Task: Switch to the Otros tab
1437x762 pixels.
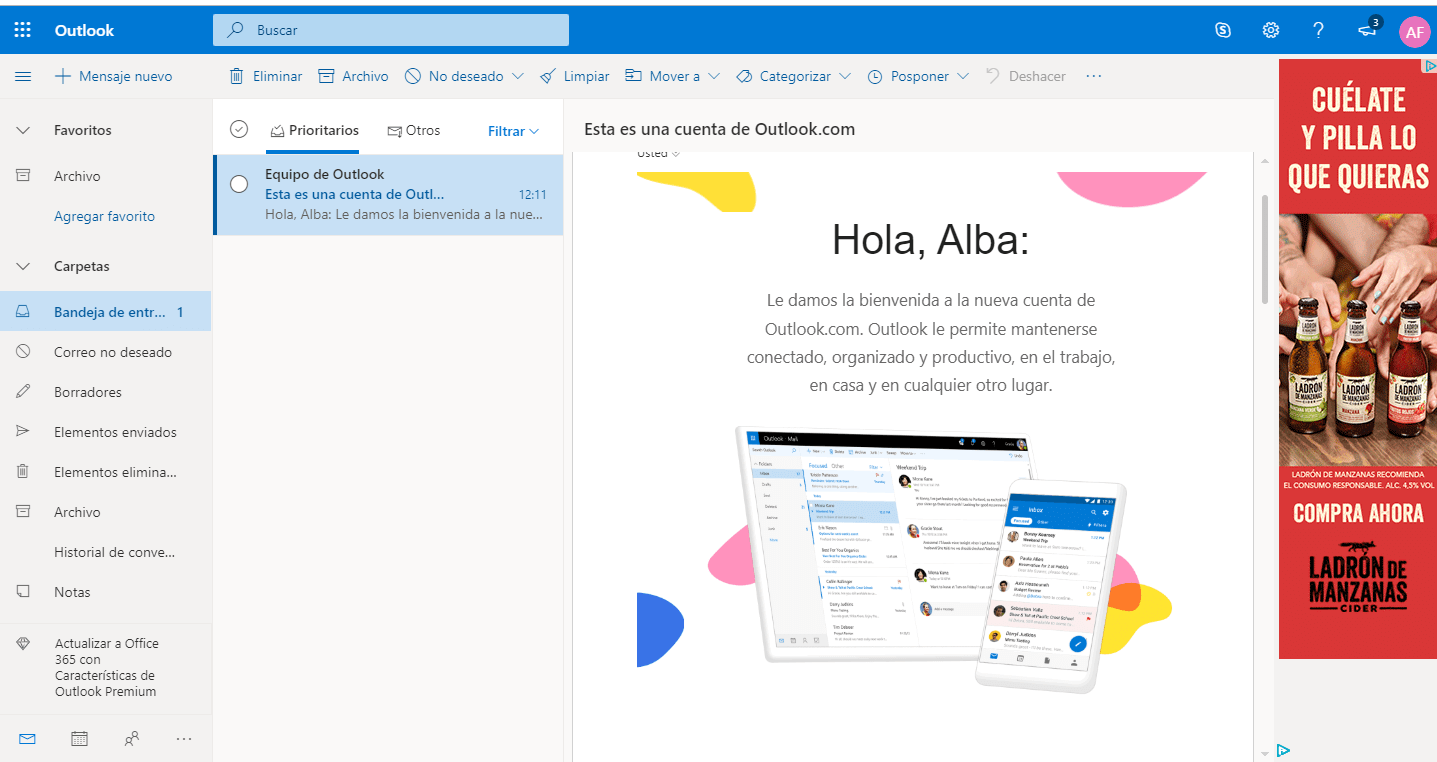Action: (x=413, y=130)
